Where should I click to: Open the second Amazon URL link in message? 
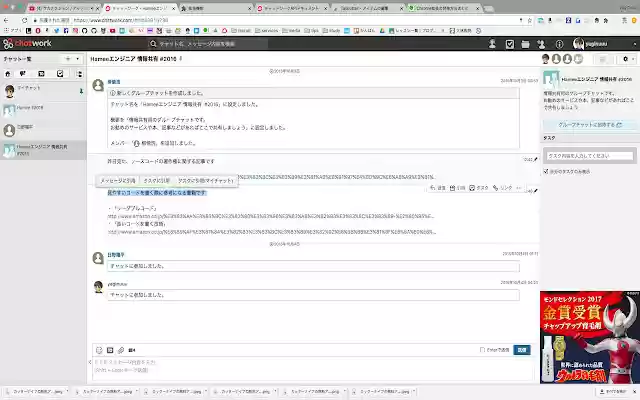click(x=272, y=232)
